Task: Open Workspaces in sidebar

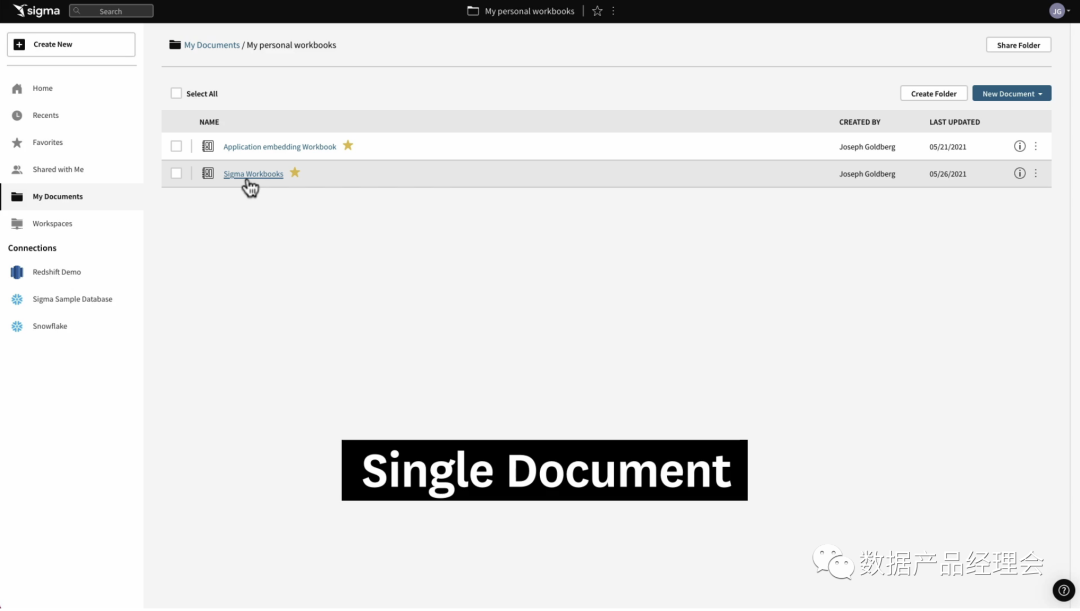Action: tap(52, 223)
